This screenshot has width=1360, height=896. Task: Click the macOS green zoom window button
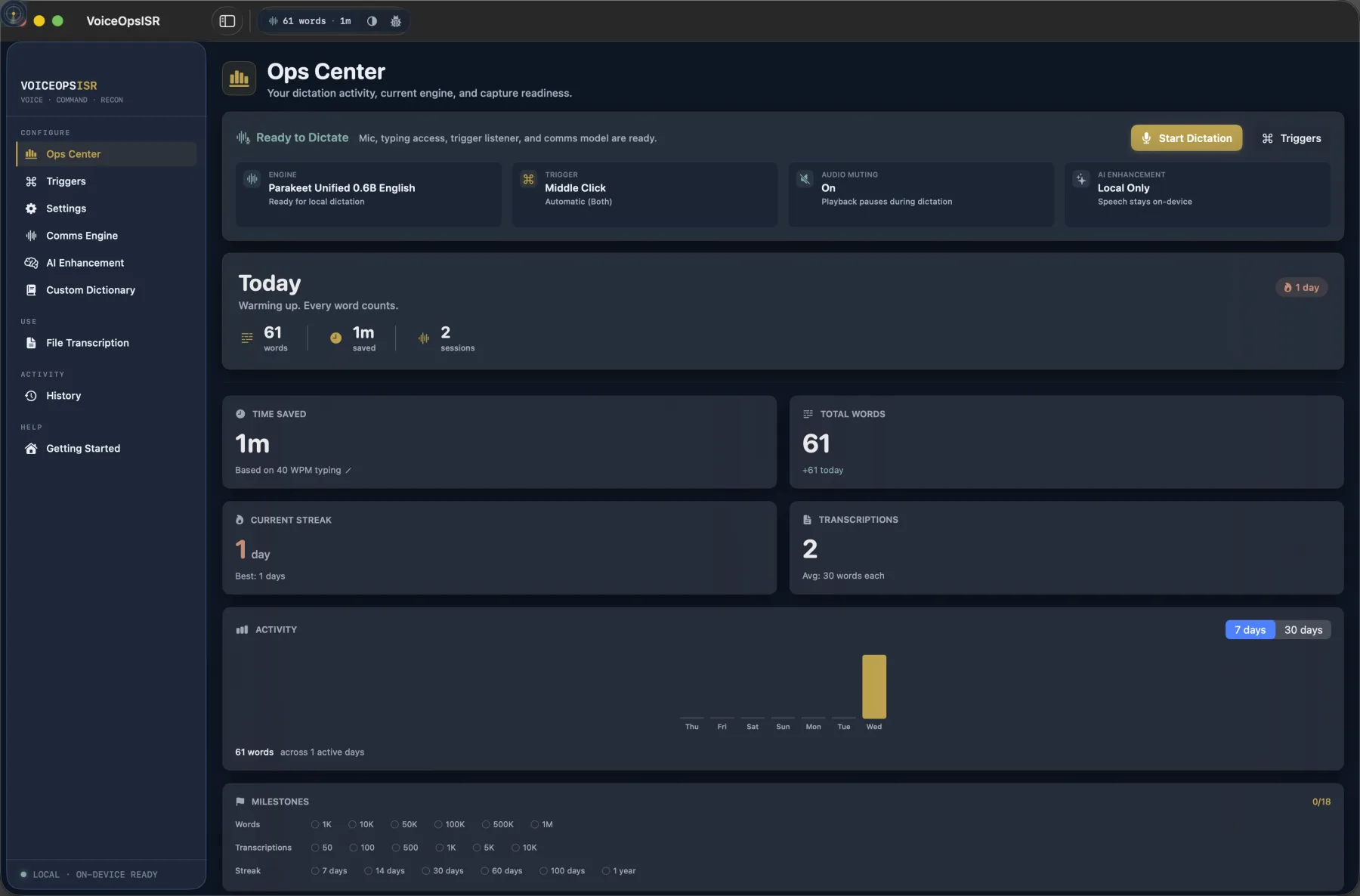(57, 21)
